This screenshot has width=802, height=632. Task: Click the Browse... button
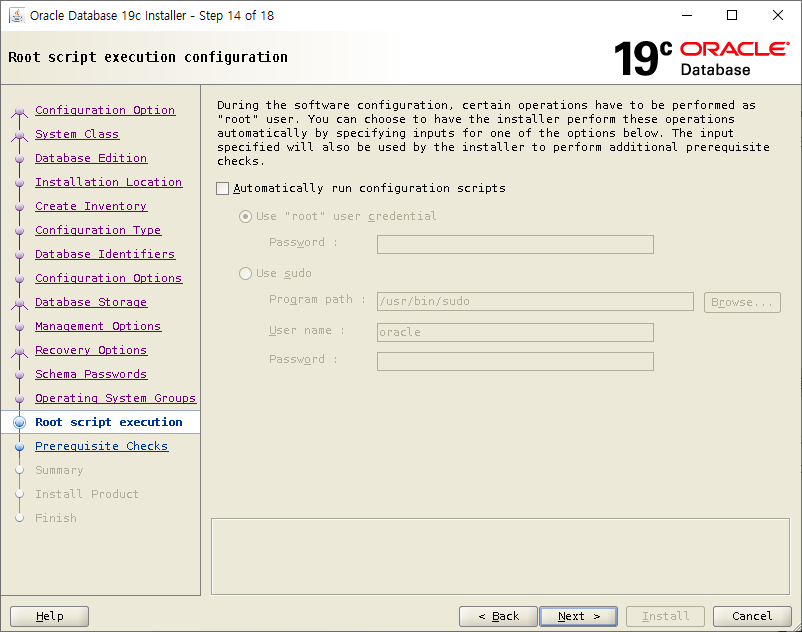742,302
